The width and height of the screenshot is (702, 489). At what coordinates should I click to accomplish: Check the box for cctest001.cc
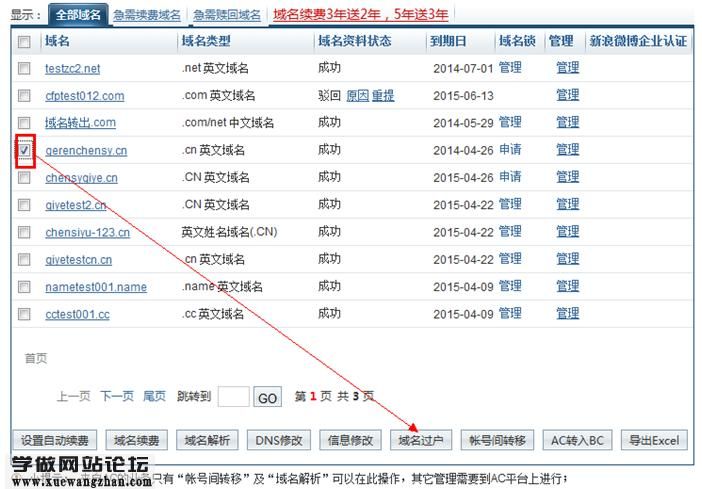pos(24,314)
